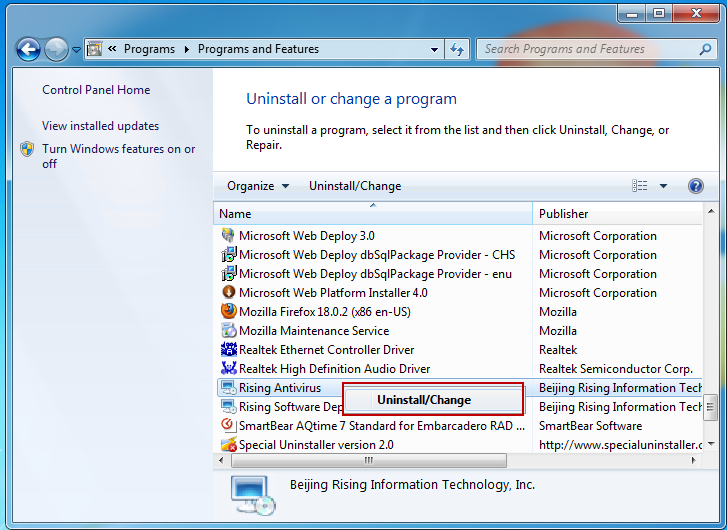Click the Windows features shield icon
The image size is (727, 530).
(27, 149)
